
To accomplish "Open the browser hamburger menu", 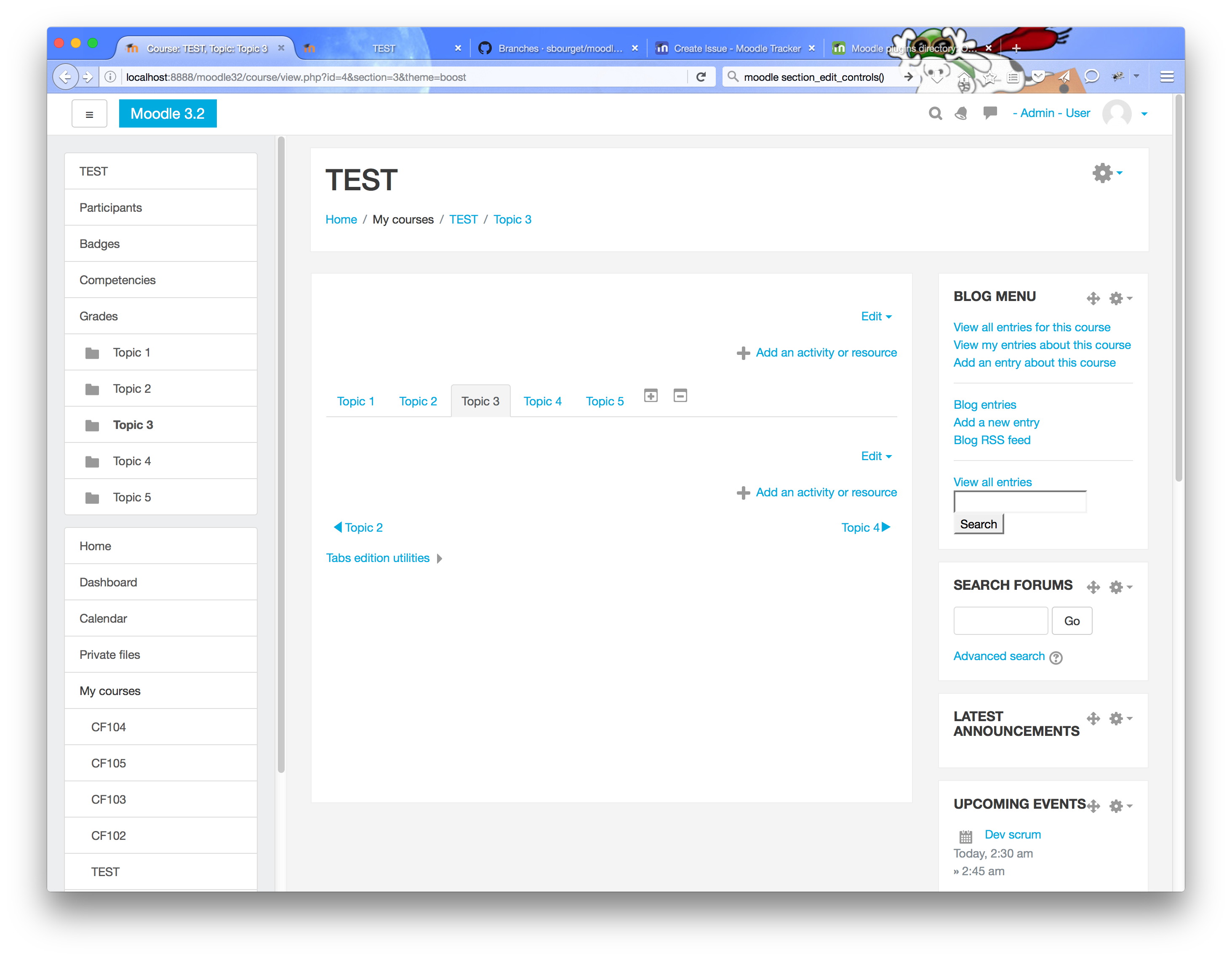I will click(1167, 77).
